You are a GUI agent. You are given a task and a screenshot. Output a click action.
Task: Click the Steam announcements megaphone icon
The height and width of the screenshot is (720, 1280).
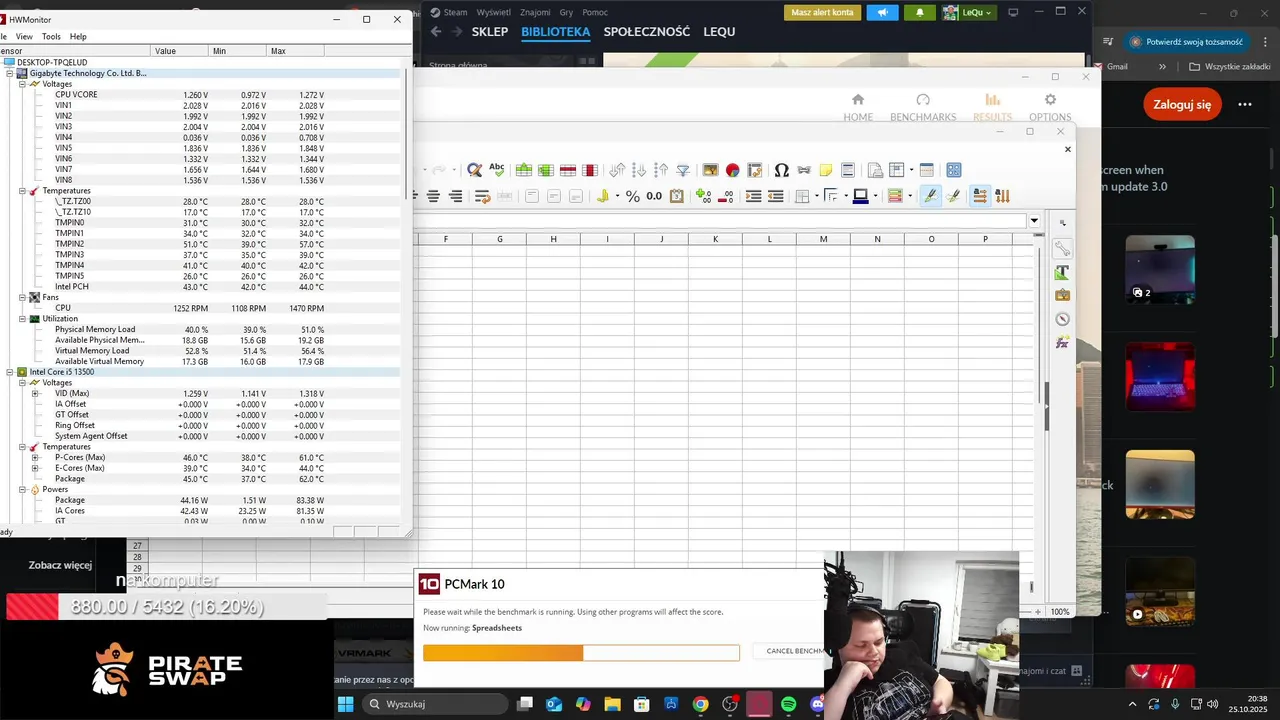pyautogui.click(x=882, y=12)
